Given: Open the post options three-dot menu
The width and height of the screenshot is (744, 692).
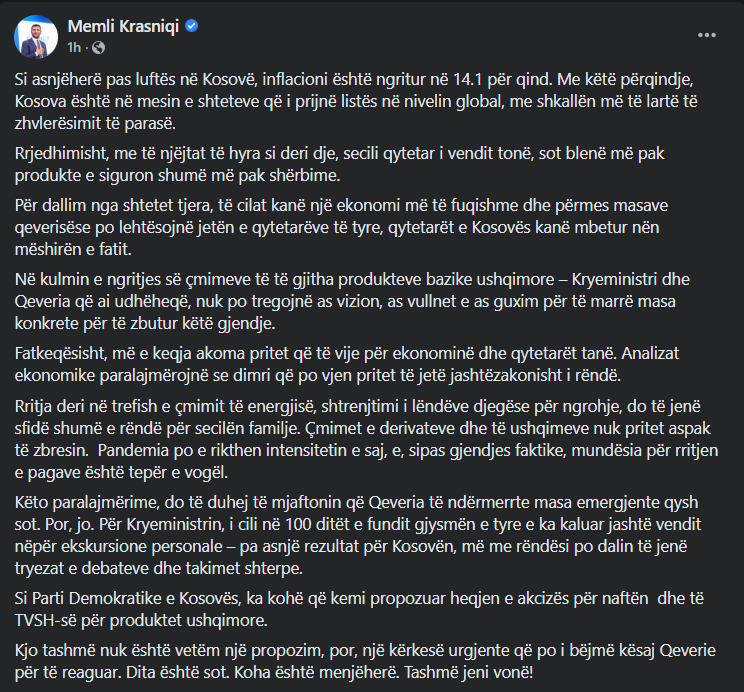Looking at the screenshot, I should pos(707,34).
